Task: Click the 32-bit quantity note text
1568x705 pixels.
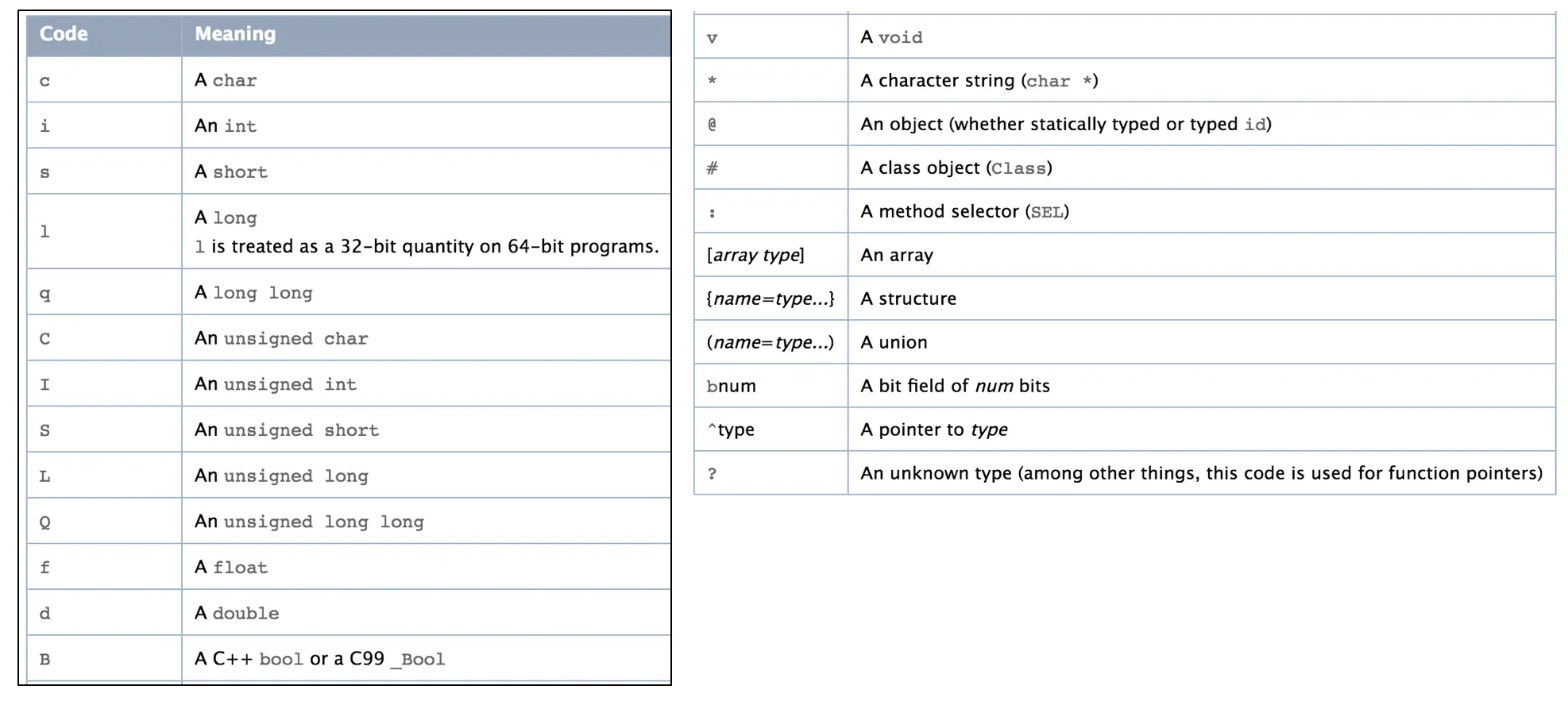Action: coord(427,247)
